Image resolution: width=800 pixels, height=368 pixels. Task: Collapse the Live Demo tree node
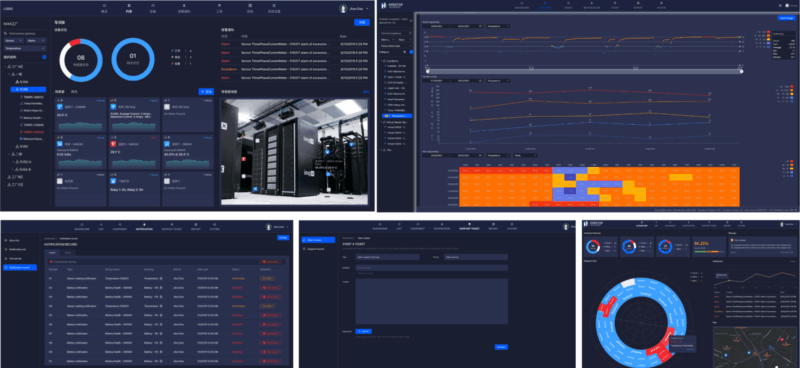tap(381, 60)
